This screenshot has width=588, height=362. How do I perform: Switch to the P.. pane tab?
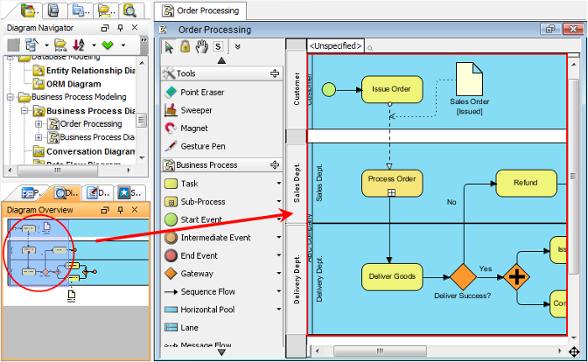click(31, 193)
